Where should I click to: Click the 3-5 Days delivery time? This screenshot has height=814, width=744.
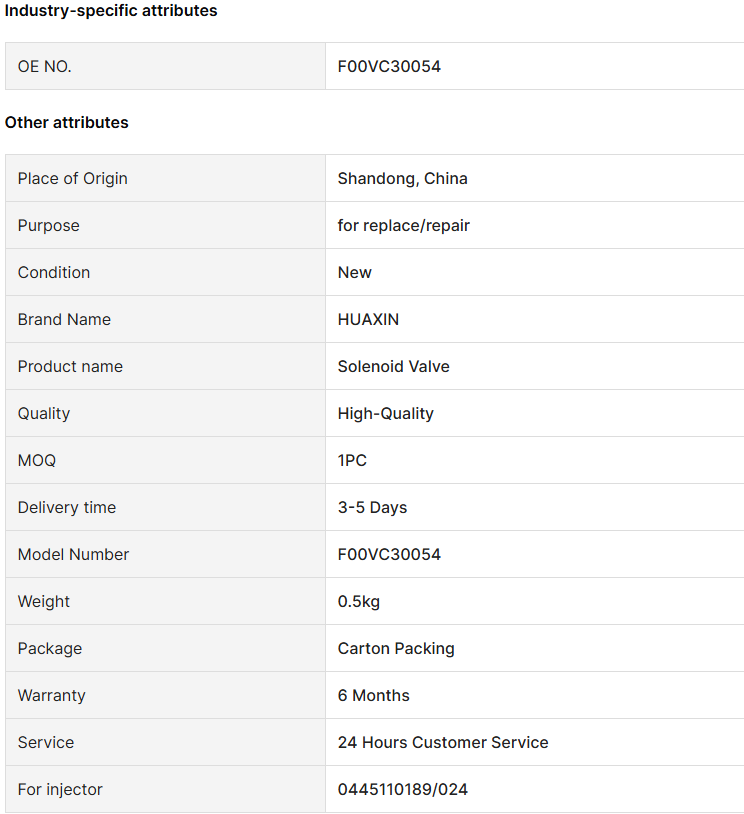tap(372, 507)
